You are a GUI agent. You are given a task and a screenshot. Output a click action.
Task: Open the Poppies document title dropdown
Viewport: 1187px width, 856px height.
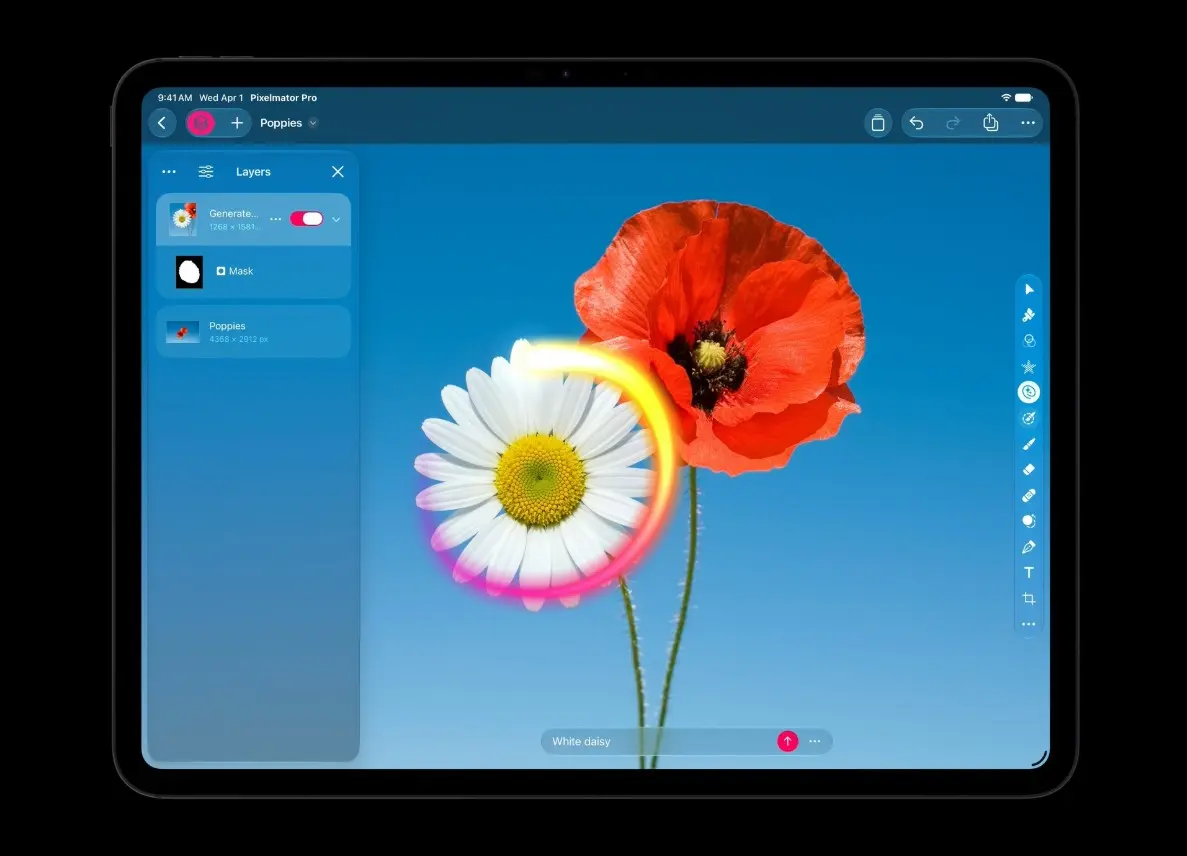(313, 123)
